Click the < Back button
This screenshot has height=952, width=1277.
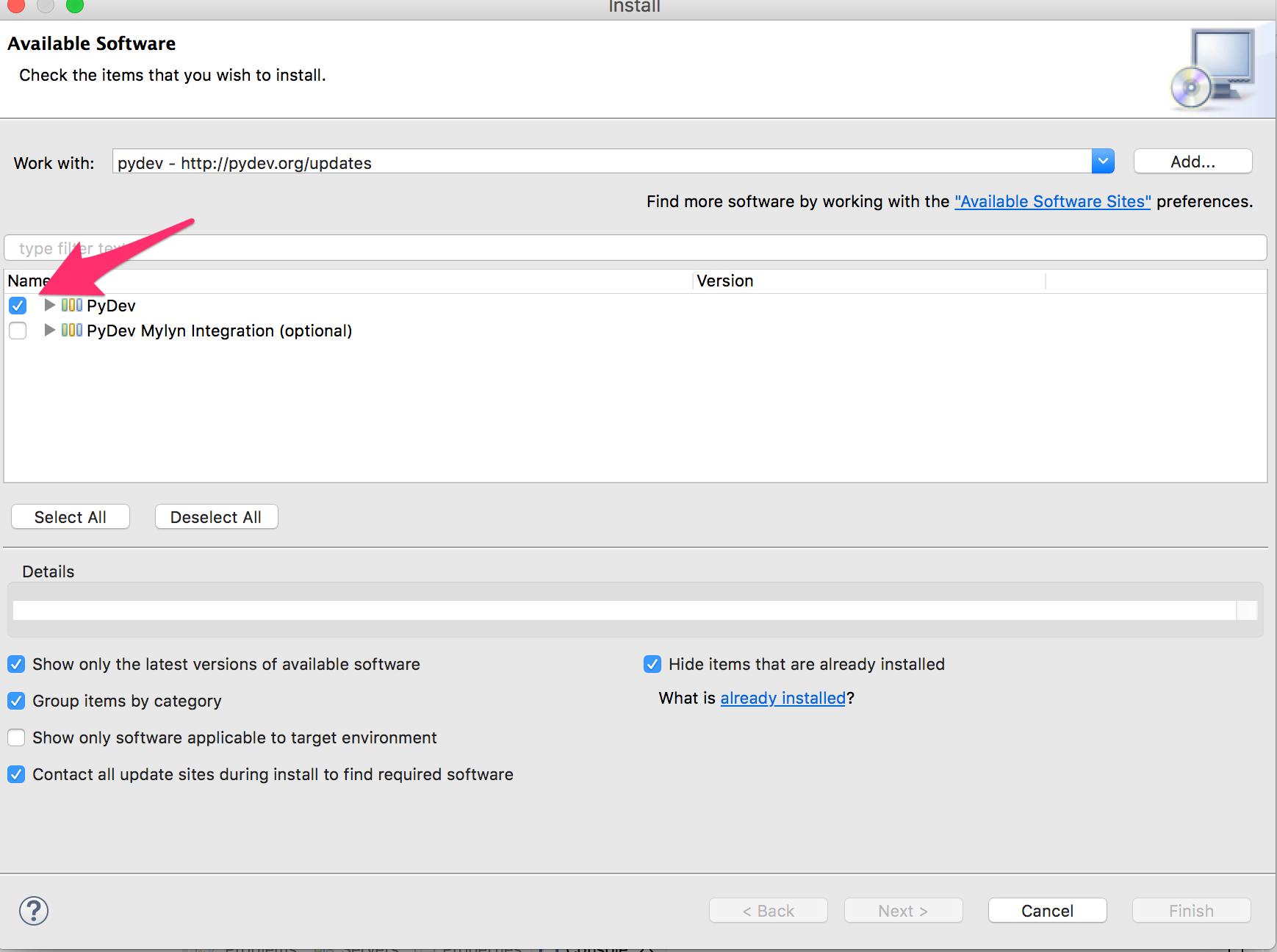click(x=768, y=911)
